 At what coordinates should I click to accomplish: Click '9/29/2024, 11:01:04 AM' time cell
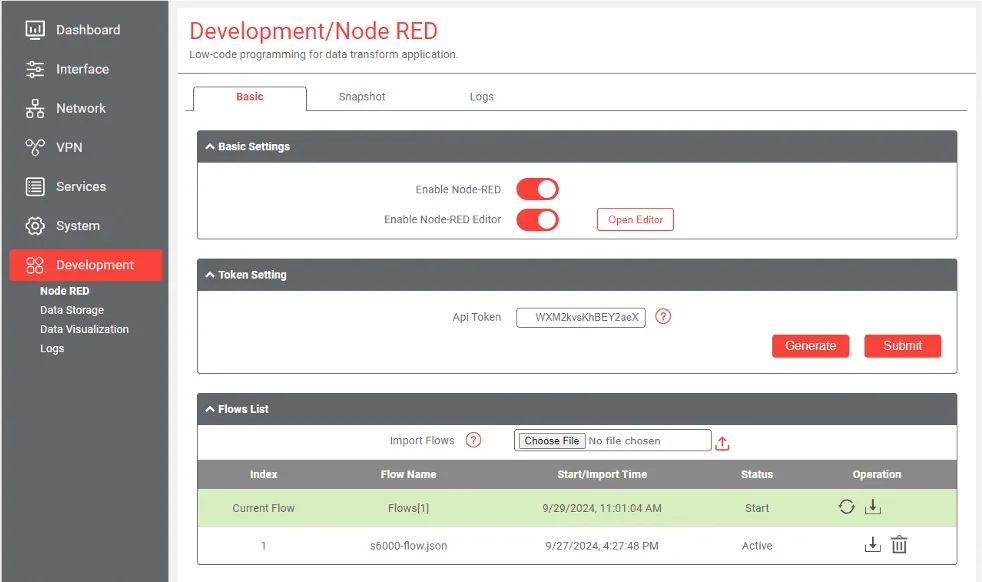pyautogui.click(x=602, y=508)
